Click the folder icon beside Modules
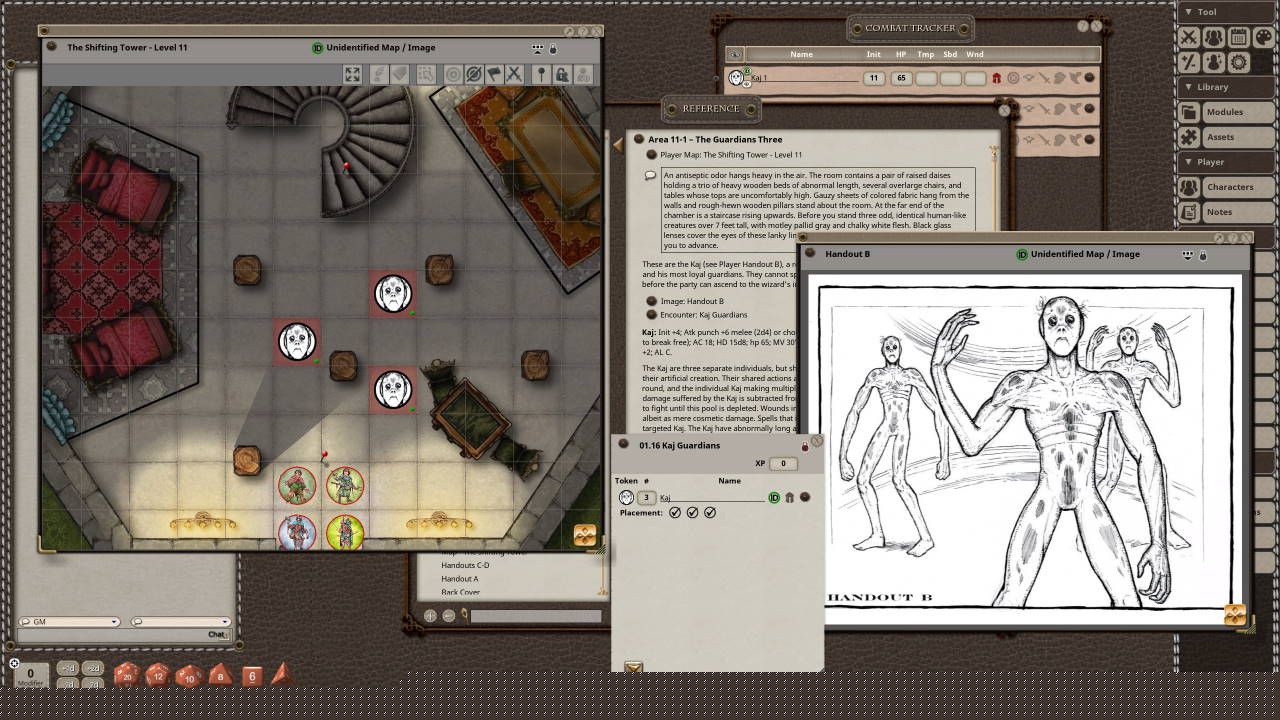Viewport: 1280px width, 720px height. [x=1189, y=112]
